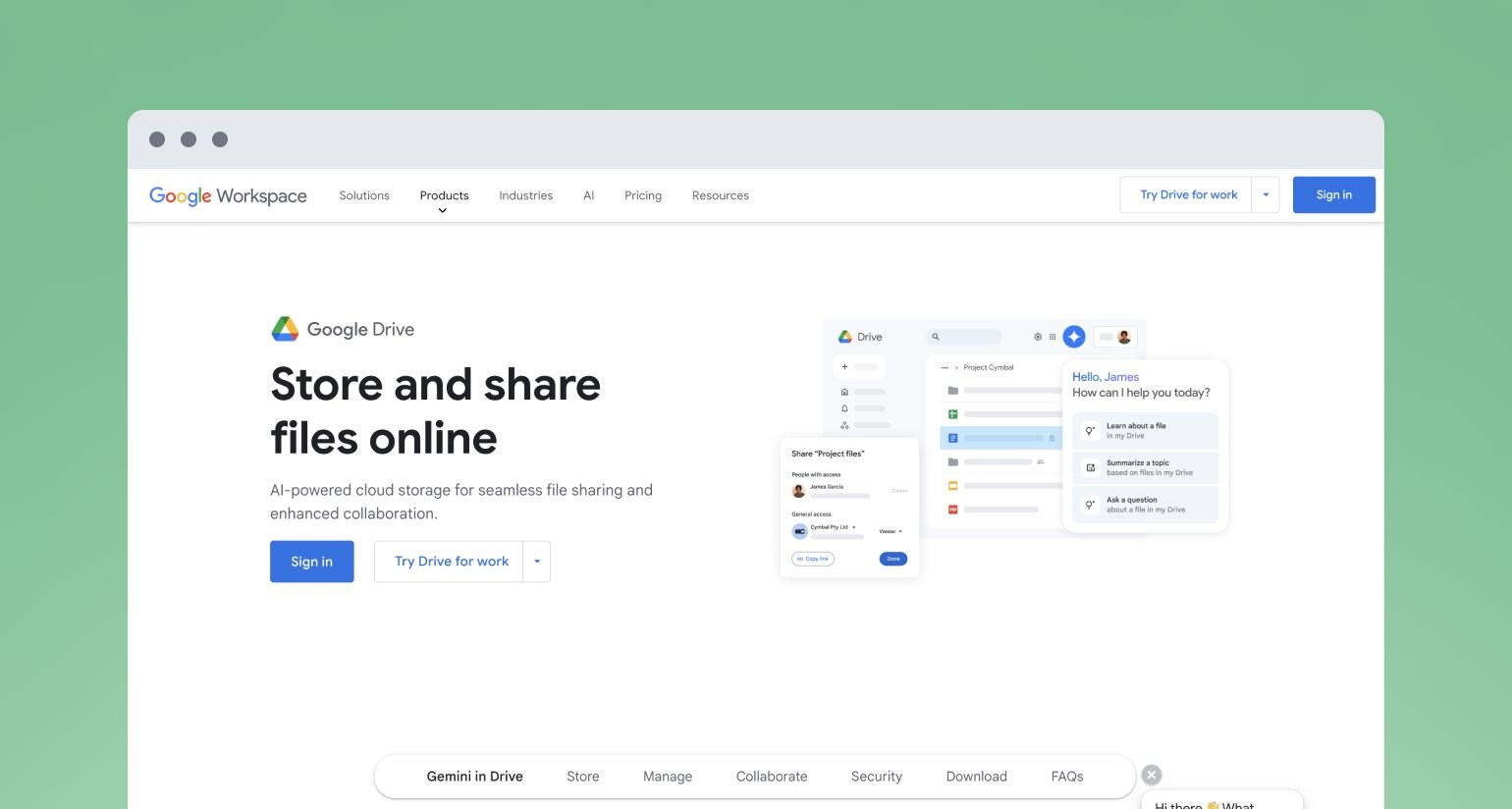Click the home icon in Drive preview sidebar
This screenshot has height=809, width=1512.
(844, 392)
